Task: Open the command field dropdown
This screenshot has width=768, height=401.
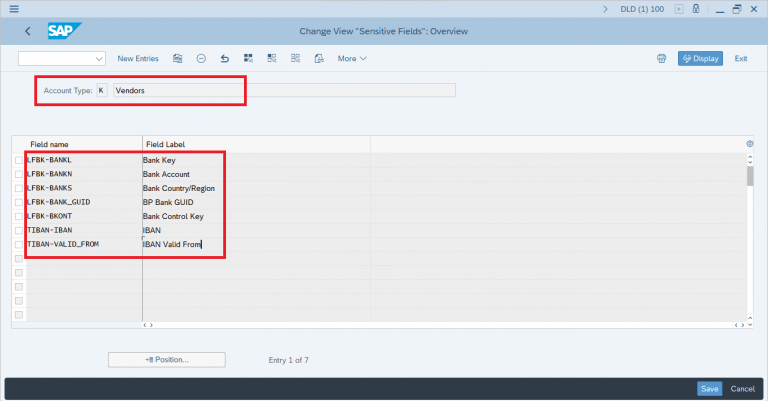Action: (99, 58)
